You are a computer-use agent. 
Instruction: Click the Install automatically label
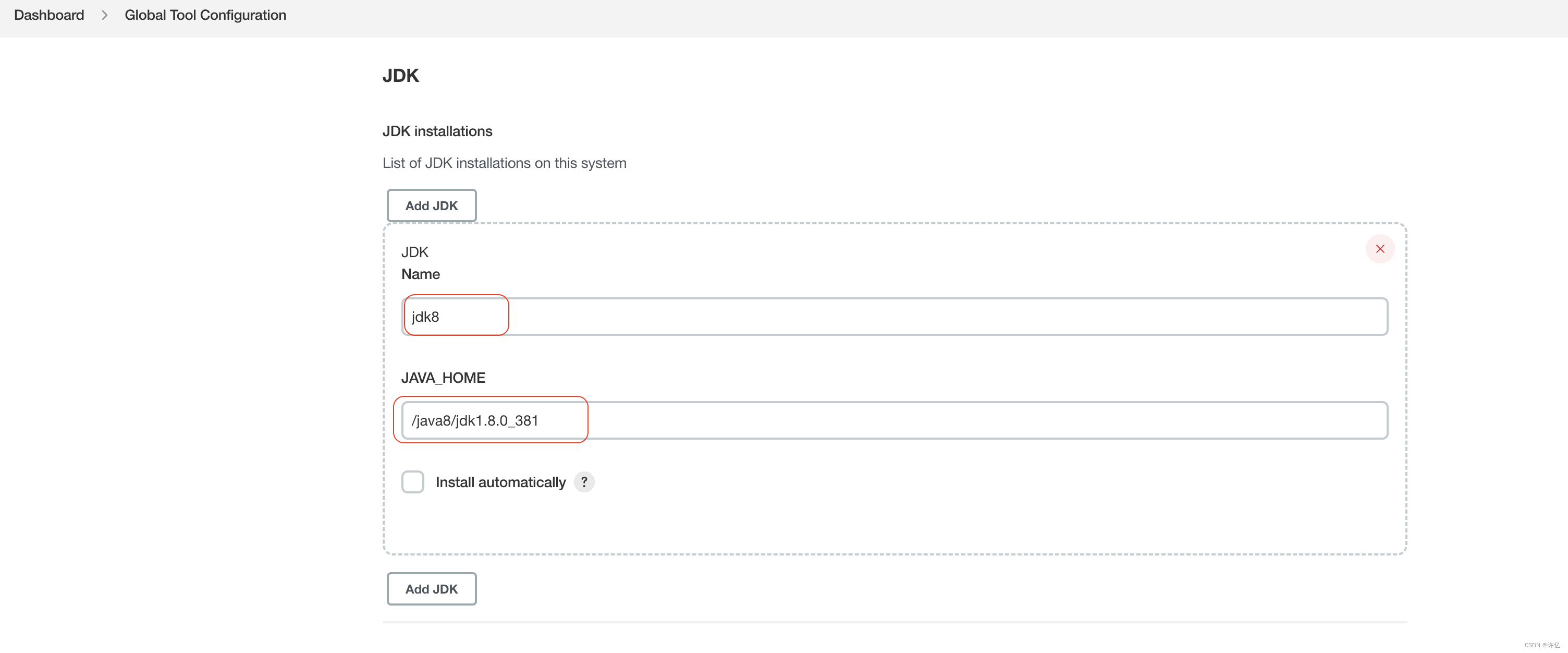(x=500, y=482)
